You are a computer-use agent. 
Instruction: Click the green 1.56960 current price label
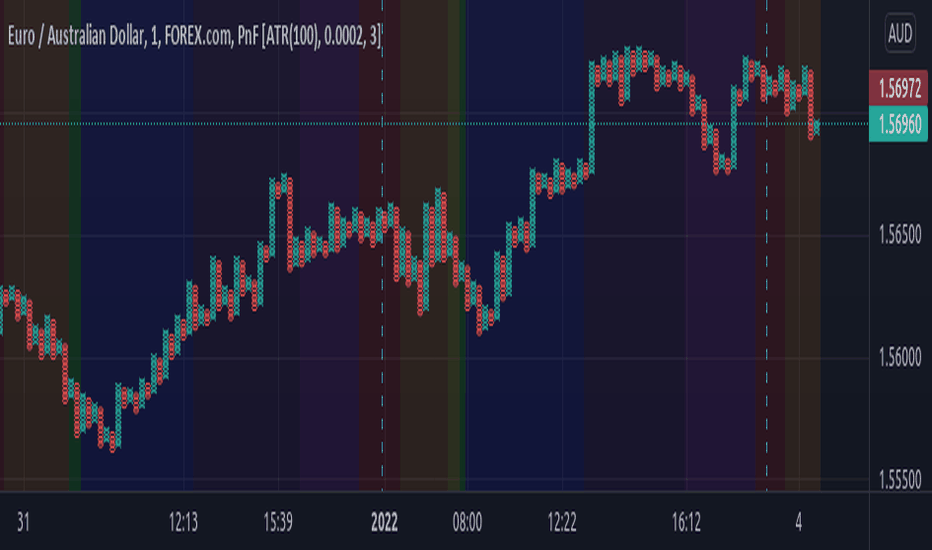point(898,124)
